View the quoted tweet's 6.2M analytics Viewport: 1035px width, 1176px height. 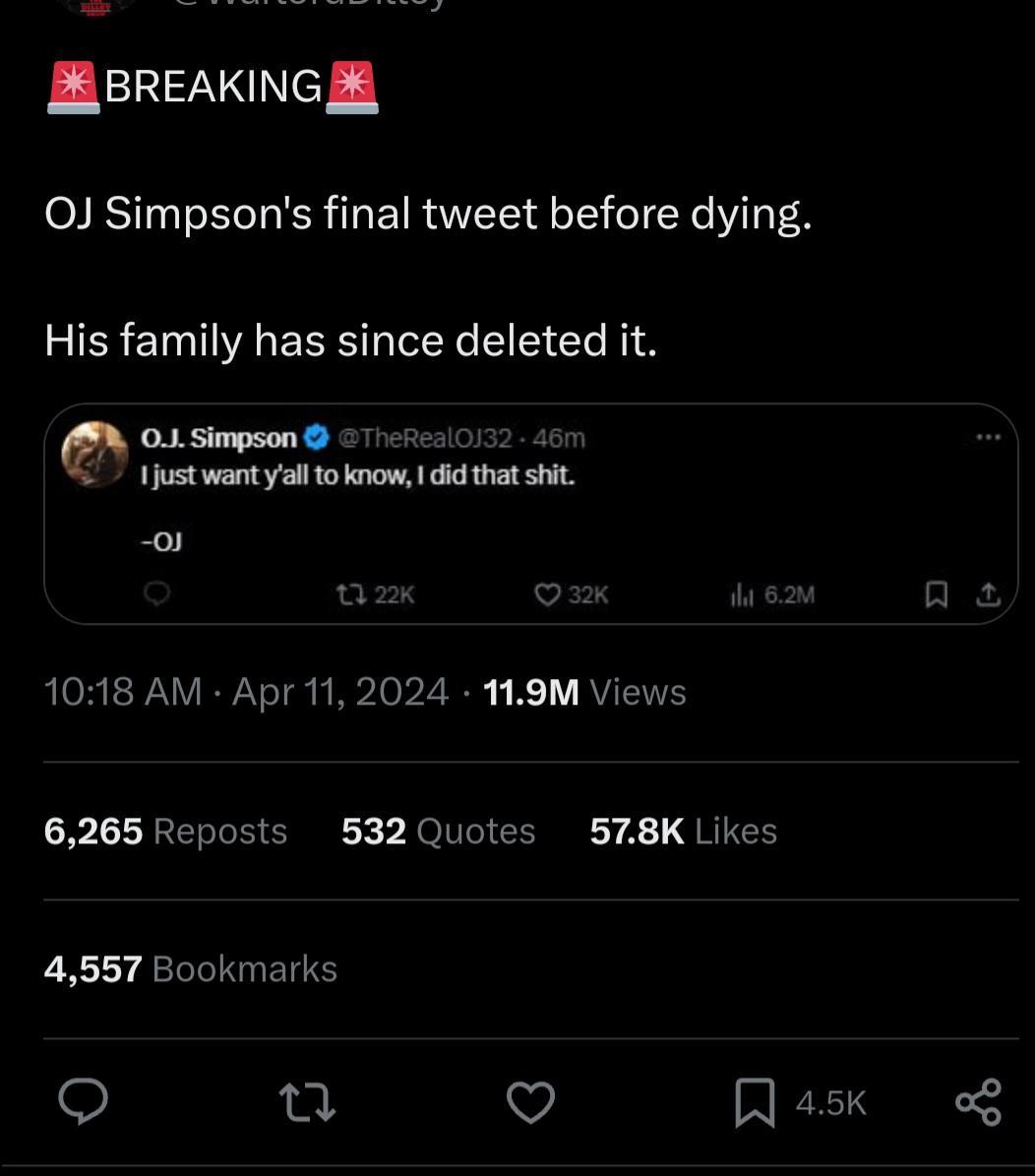pos(740,594)
